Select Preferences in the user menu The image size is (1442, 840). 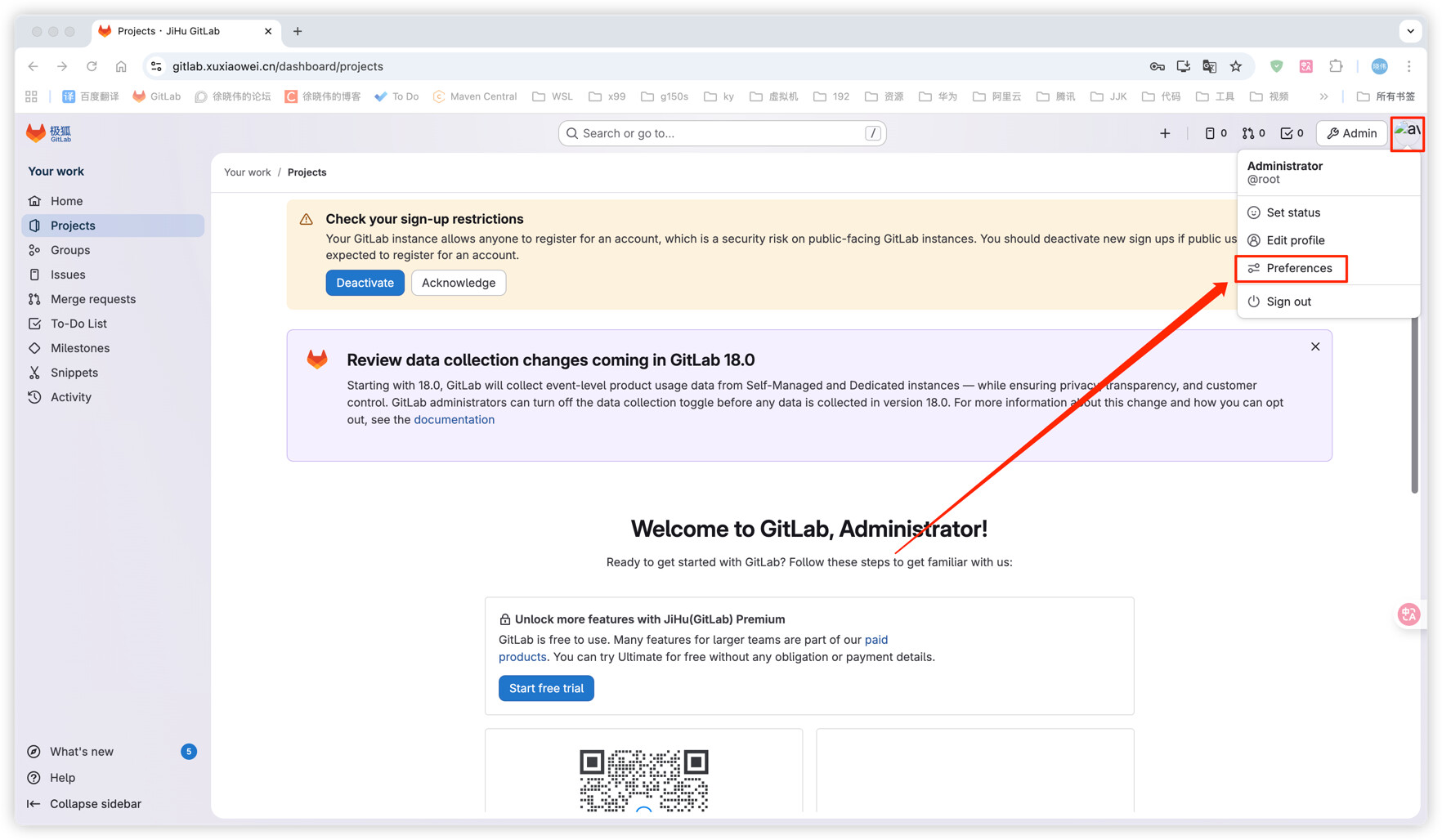pos(1298,268)
